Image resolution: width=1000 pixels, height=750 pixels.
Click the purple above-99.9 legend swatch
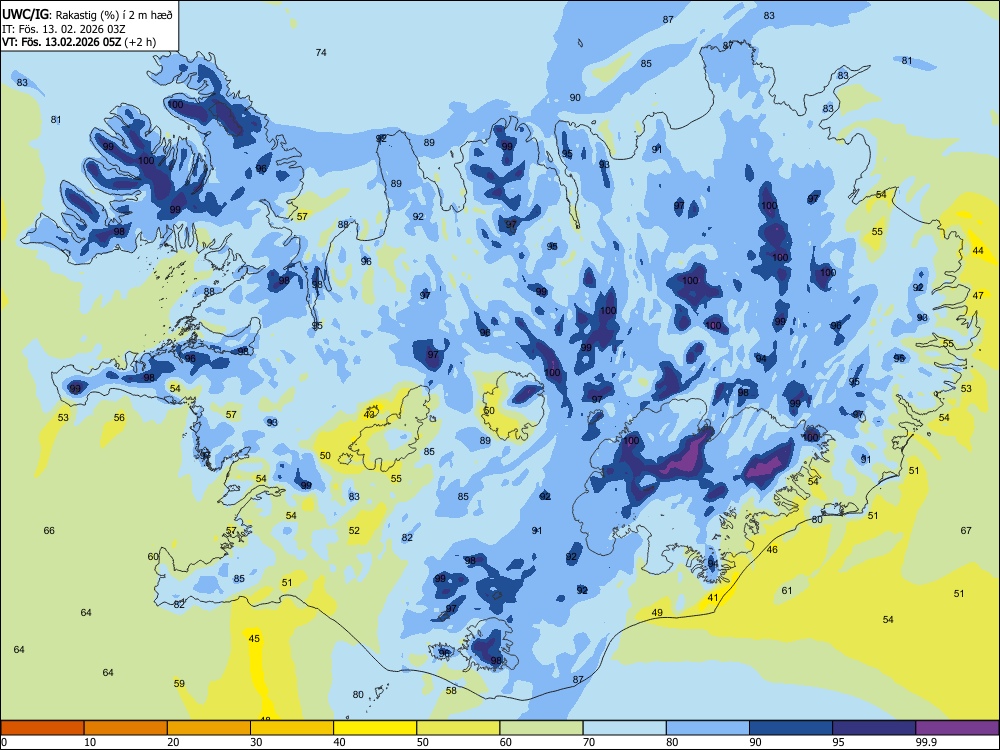[x=957, y=728]
